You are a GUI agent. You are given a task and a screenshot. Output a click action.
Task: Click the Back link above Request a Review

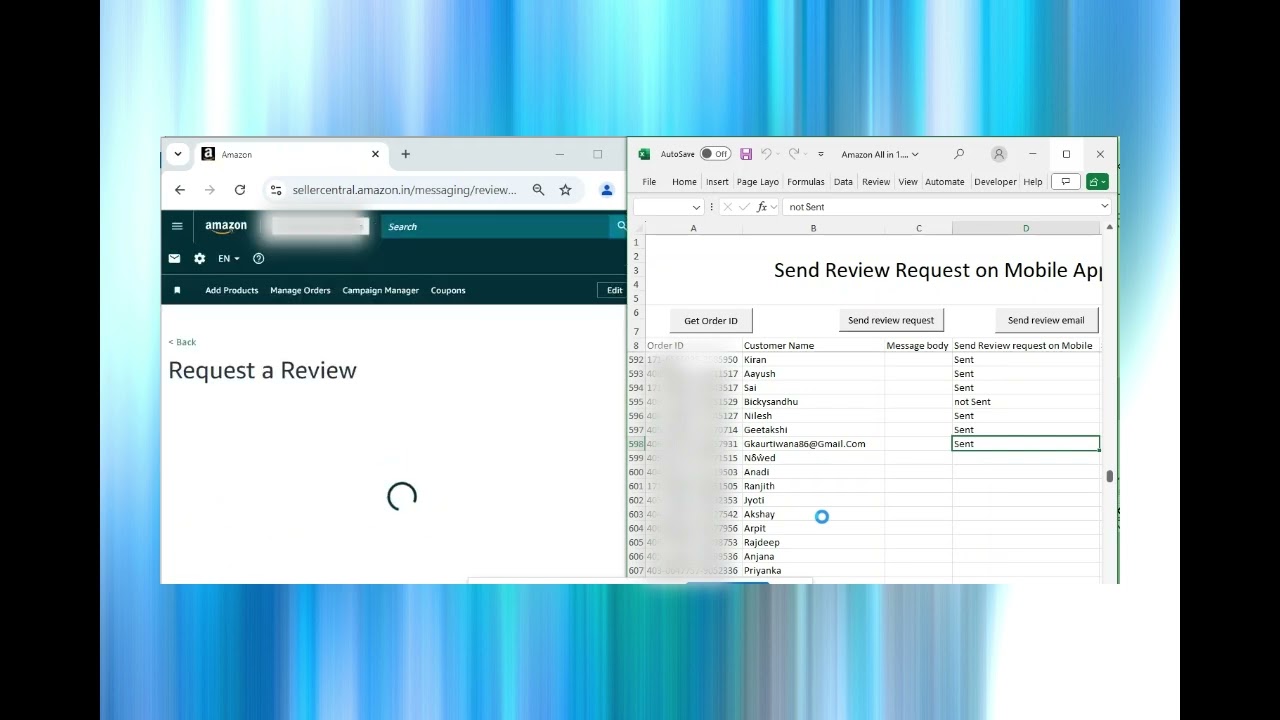pos(182,342)
